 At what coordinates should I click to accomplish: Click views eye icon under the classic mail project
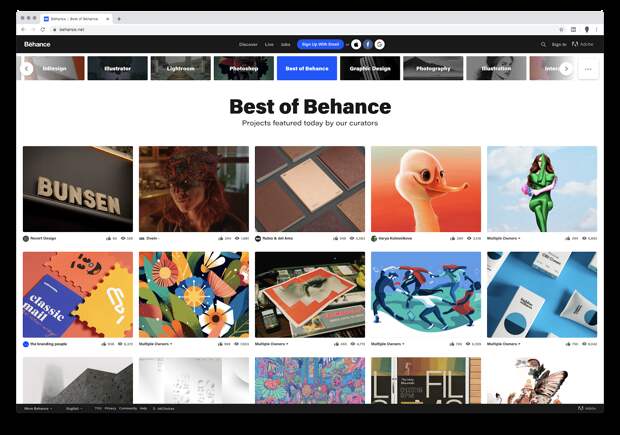point(119,344)
